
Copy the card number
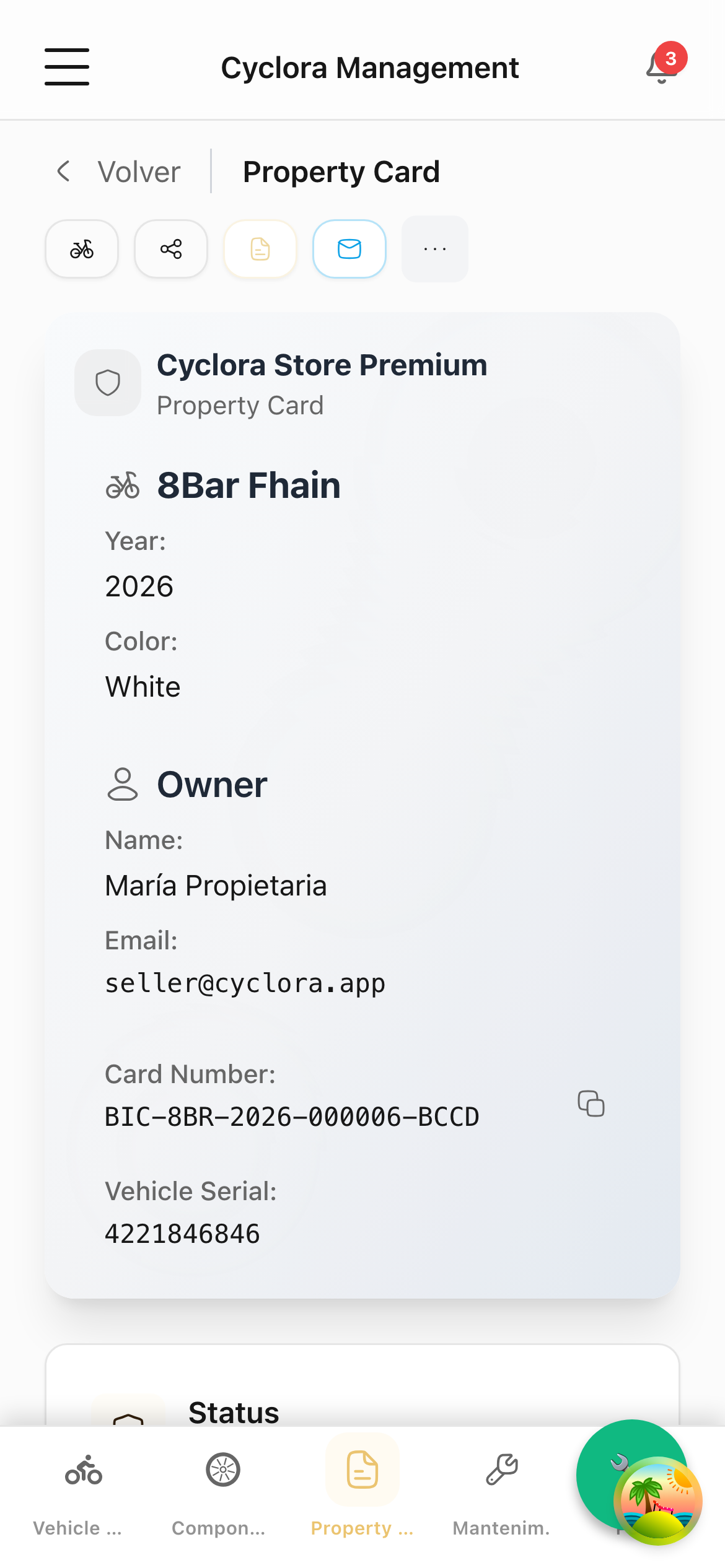(591, 1104)
